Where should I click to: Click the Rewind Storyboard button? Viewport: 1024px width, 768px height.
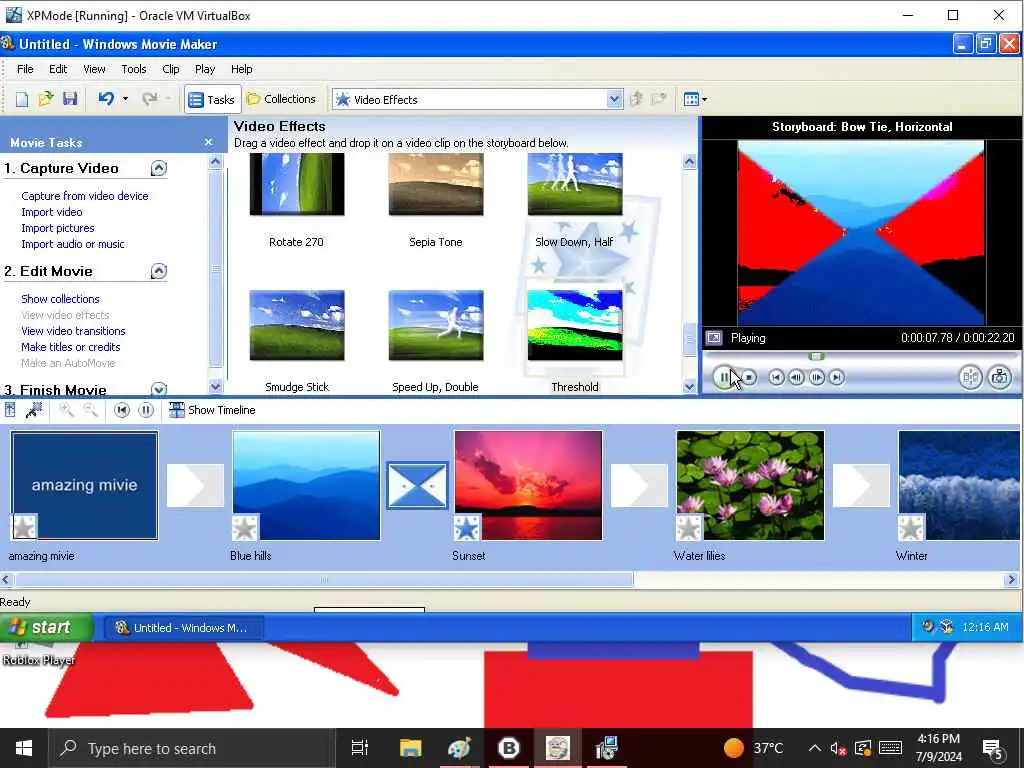point(121,410)
